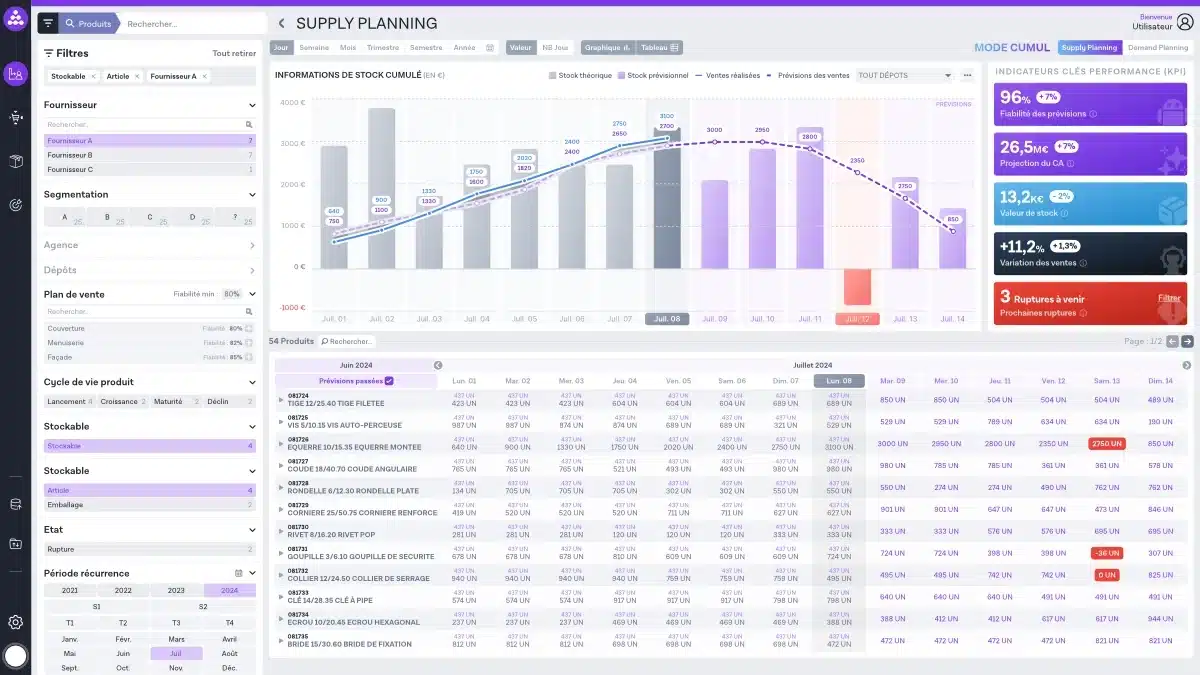Click the back arrow beside Supply Planning title

[x=281, y=23]
